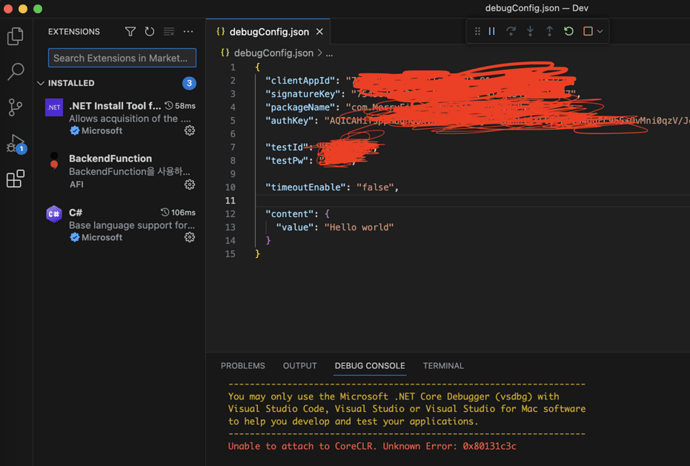Open the Extensions view icon
Image resolution: width=690 pixels, height=466 pixels.
click(15, 179)
